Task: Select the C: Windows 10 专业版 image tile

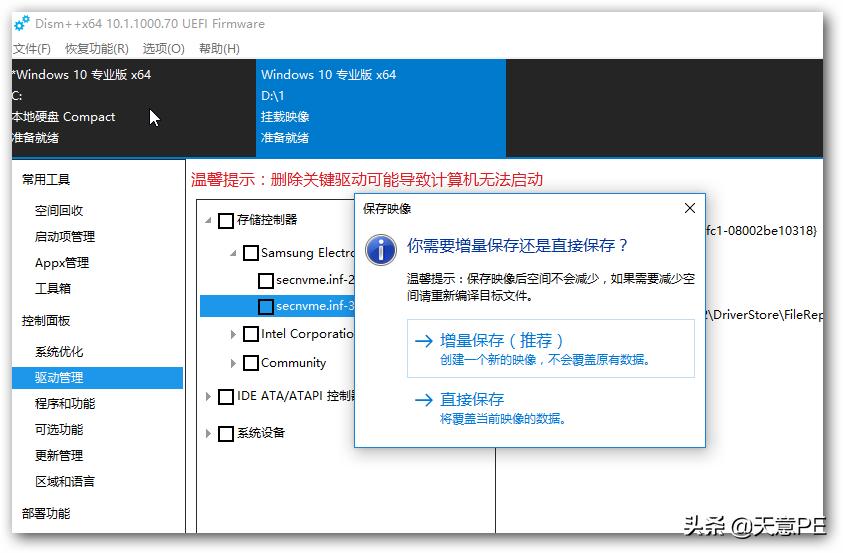Action: 133,107
